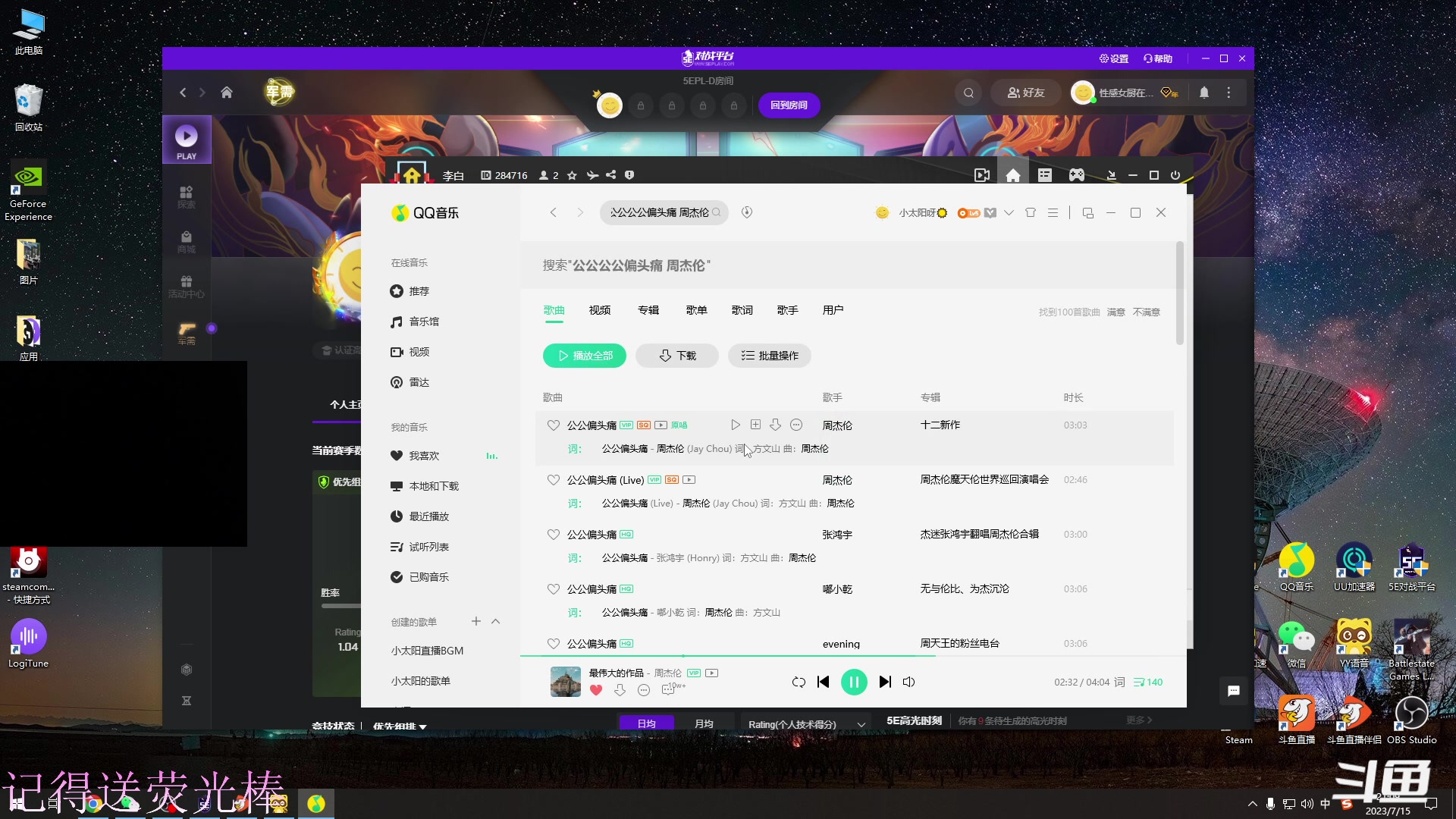Switch to 歌手 search results tab

(787, 310)
